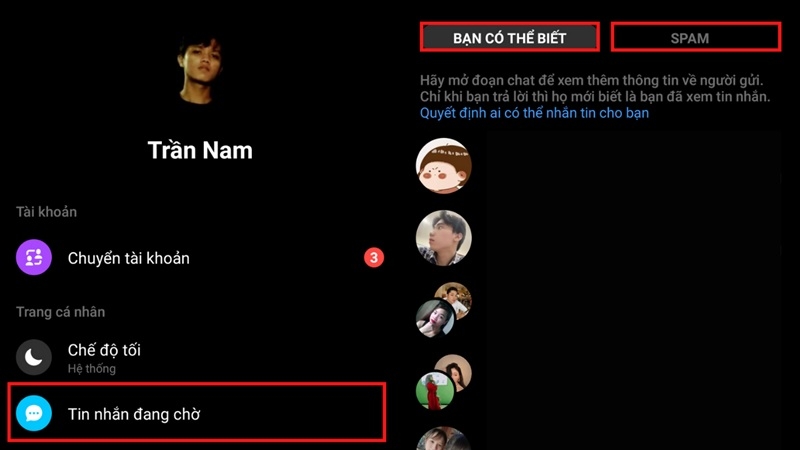Switch to the SPAM tab
800x450 pixels.
click(x=696, y=37)
